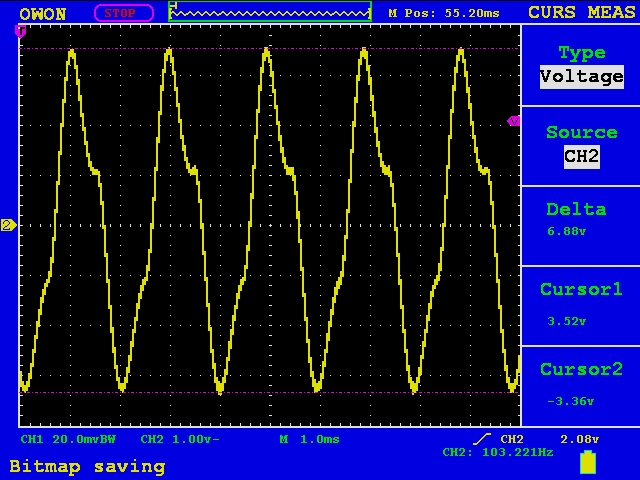Click the OWON logo
This screenshot has height=480, width=640.
tap(43, 14)
